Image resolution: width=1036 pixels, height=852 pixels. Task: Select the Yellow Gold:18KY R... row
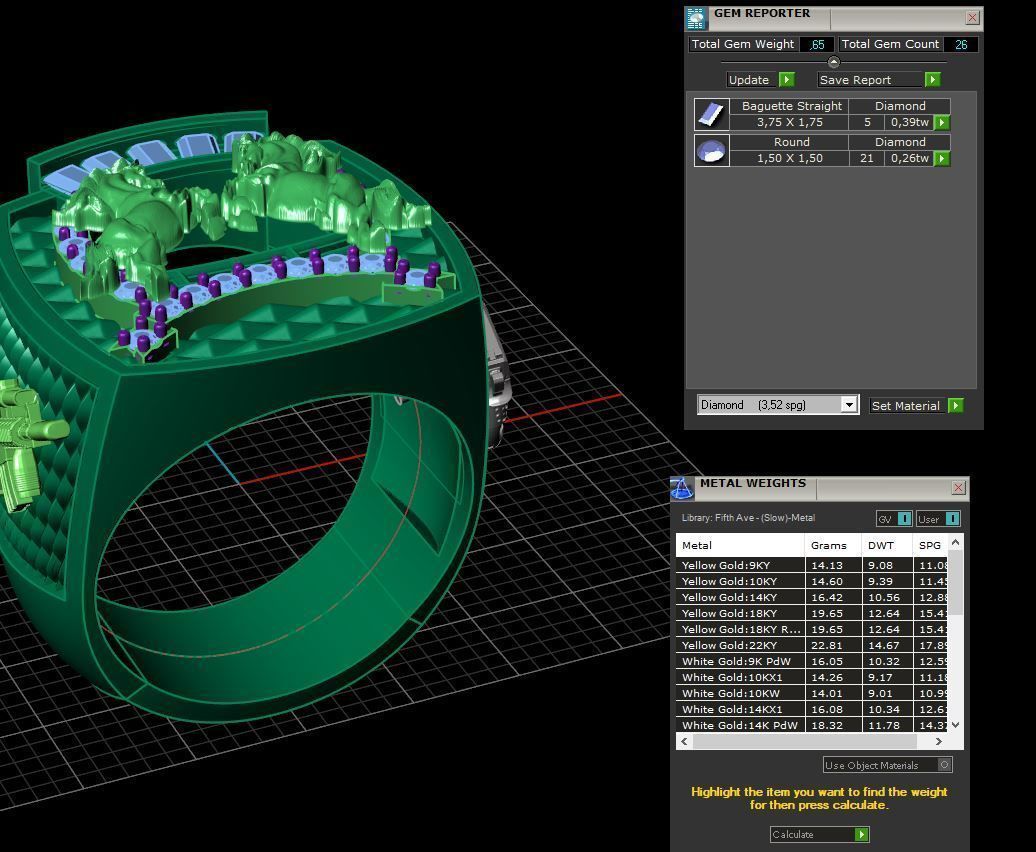pyautogui.click(x=812, y=629)
